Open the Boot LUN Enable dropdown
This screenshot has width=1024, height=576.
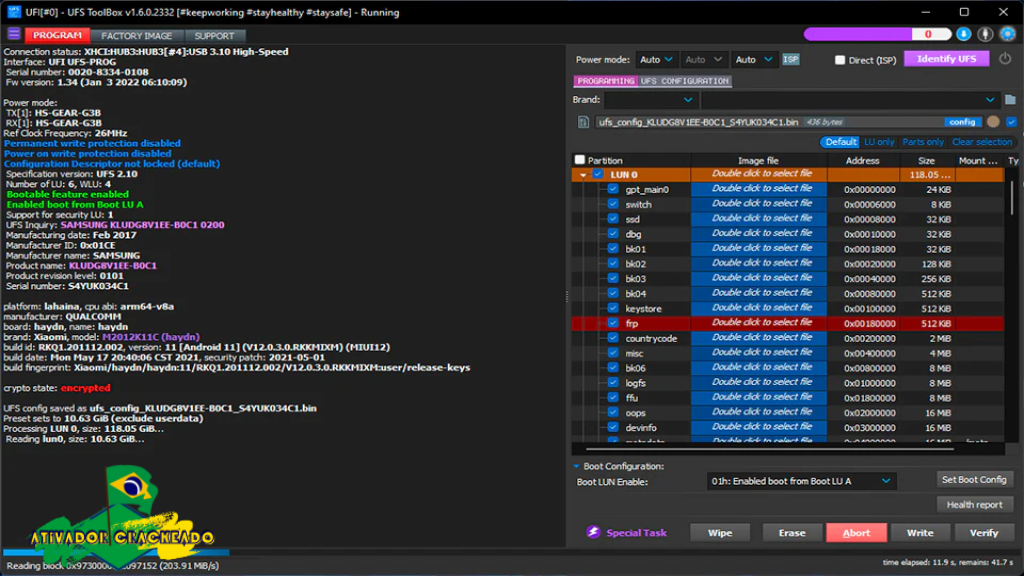pos(801,481)
